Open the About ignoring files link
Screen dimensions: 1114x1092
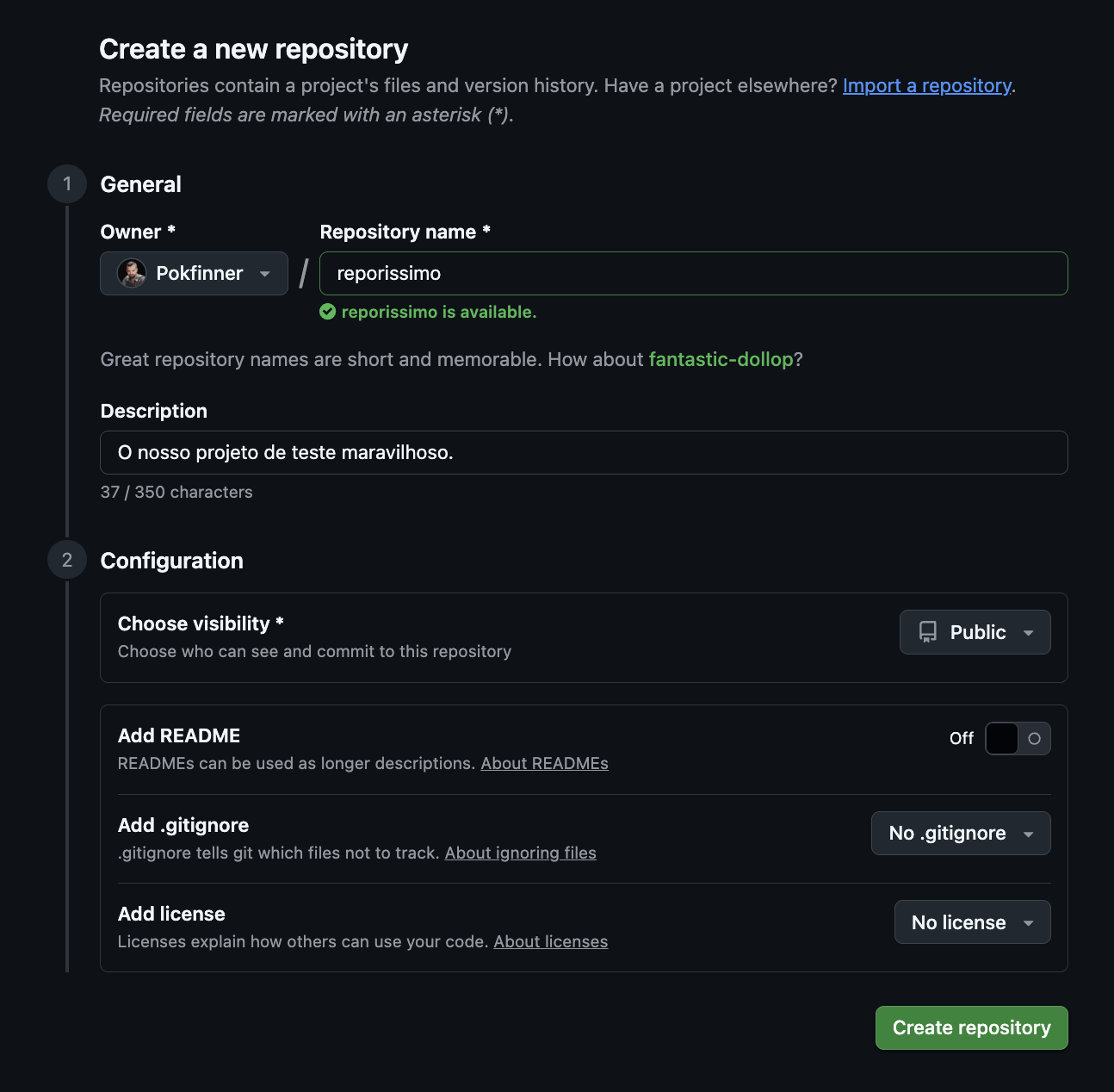pyautogui.click(x=520, y=853)
